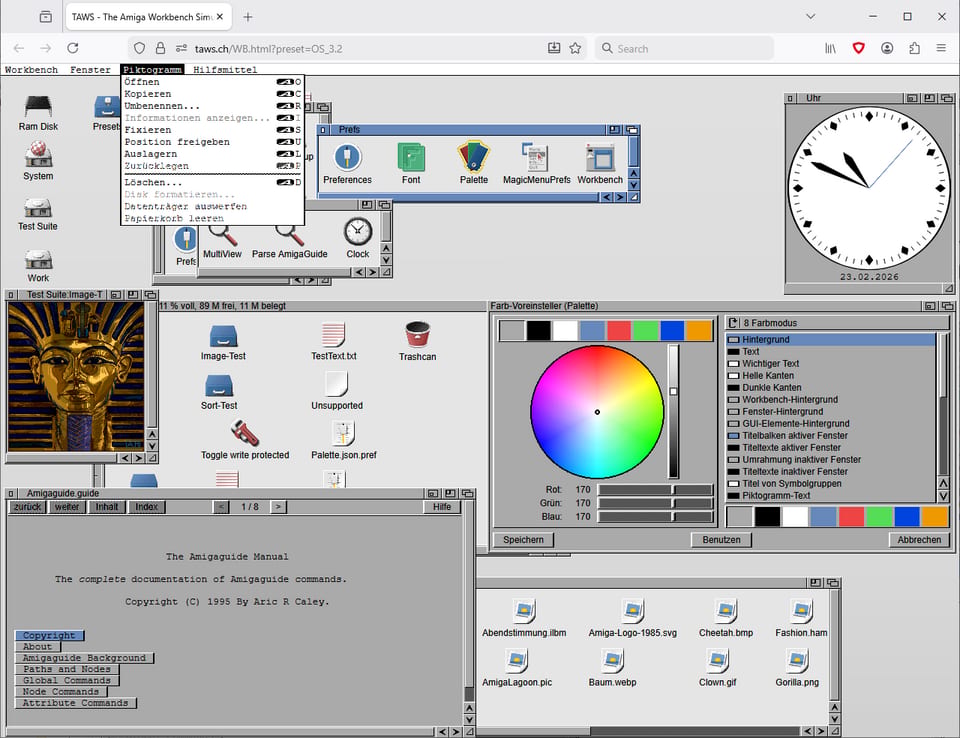Open the Attribute Commands link

75,703
